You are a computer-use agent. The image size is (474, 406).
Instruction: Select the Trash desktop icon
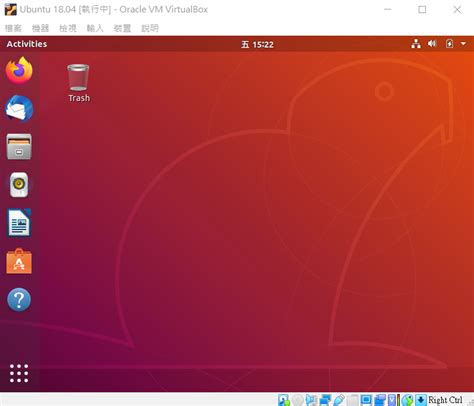click(79, 83)
